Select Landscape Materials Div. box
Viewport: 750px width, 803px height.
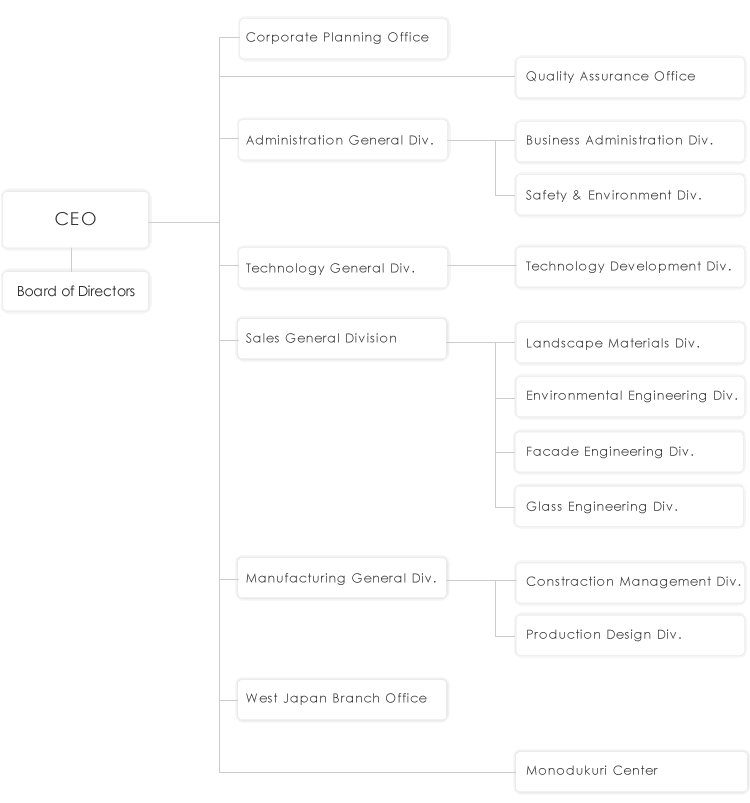(630, 342)
